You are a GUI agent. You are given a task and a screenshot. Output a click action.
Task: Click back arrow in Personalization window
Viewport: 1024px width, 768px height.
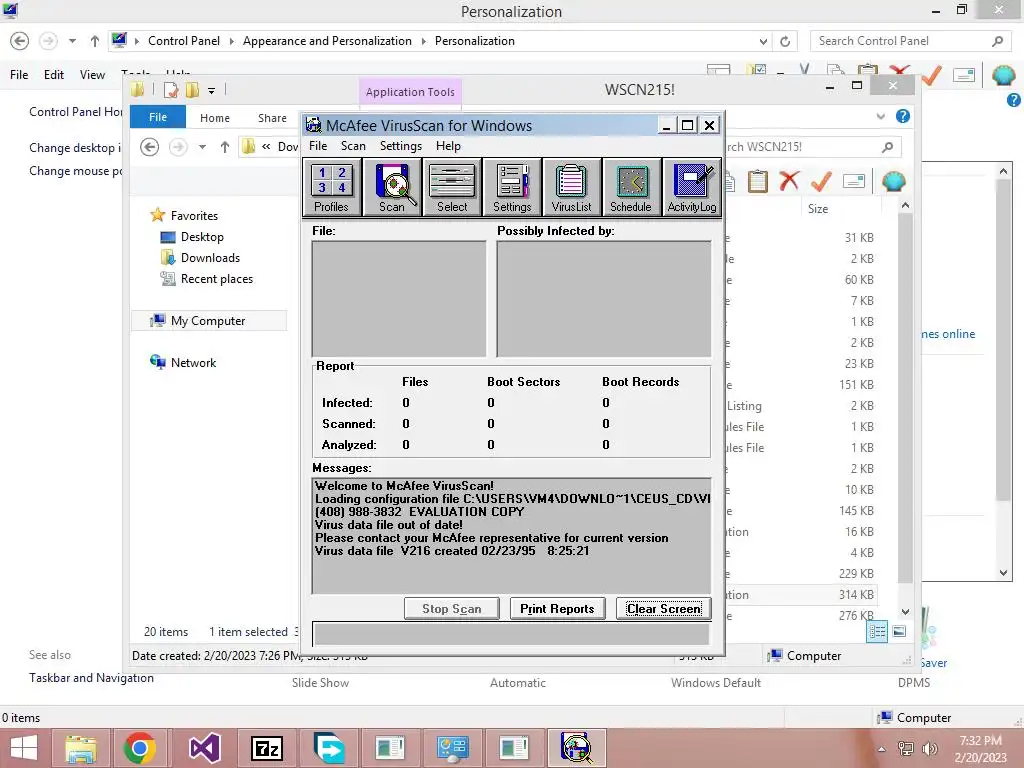click(20, 41)
